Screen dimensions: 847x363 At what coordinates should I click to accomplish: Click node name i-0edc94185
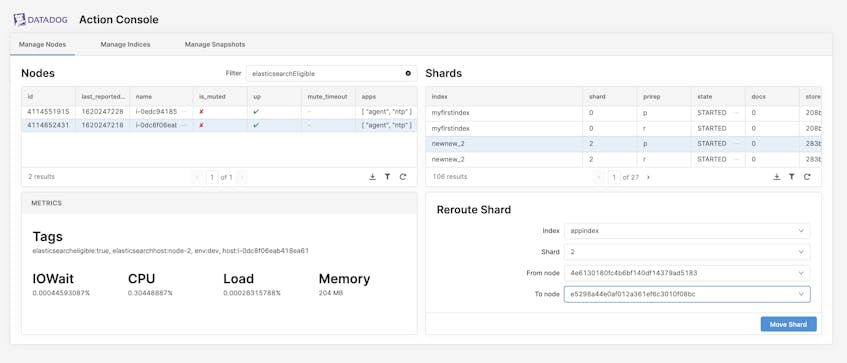[156, 111]
